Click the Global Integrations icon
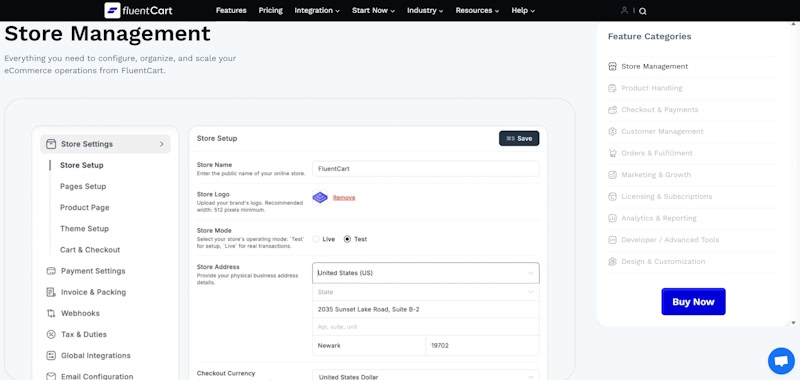Viewport: 800px width, 380px height. (x=51, y=356)
